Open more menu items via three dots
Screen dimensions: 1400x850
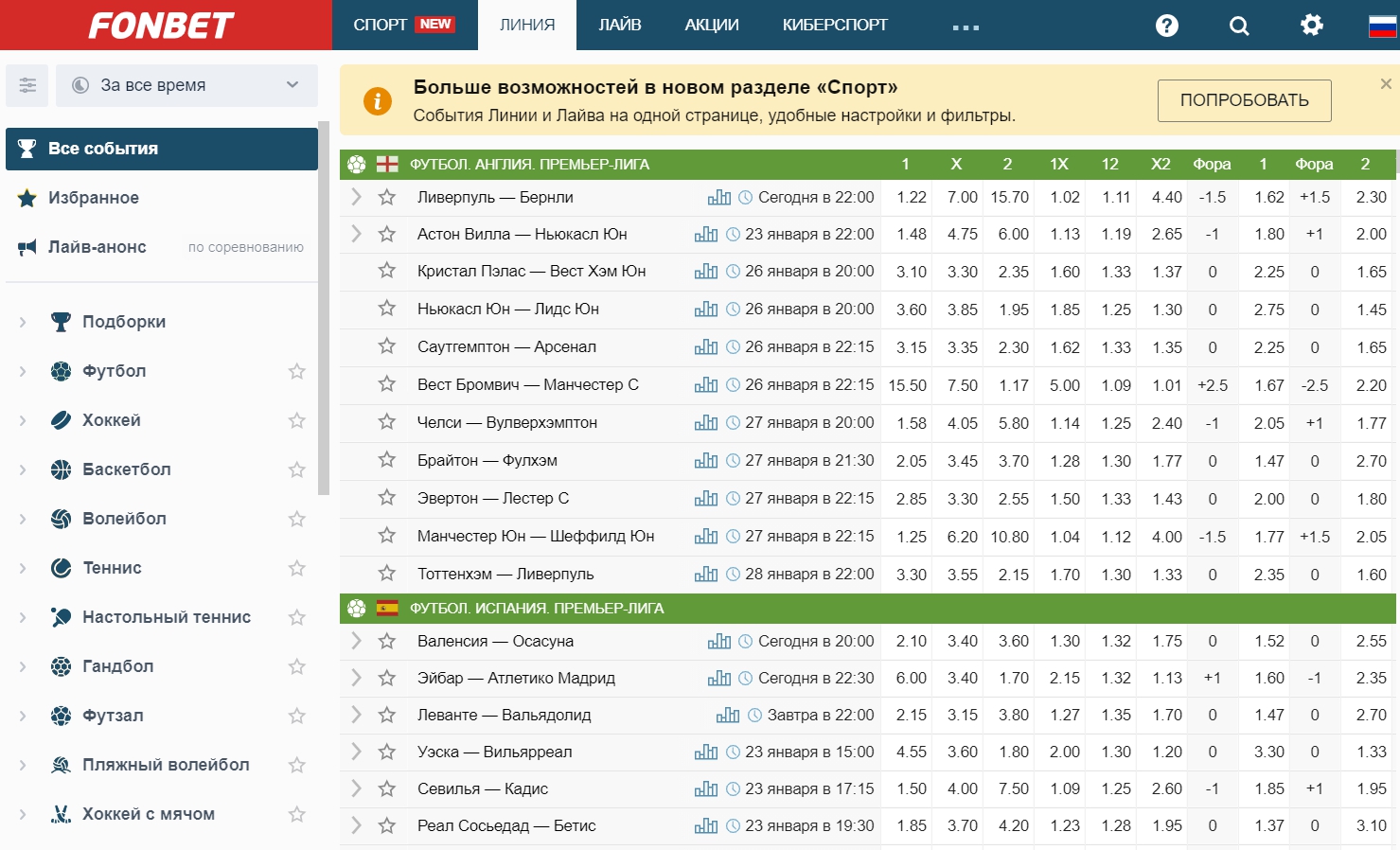click(966, 27)
